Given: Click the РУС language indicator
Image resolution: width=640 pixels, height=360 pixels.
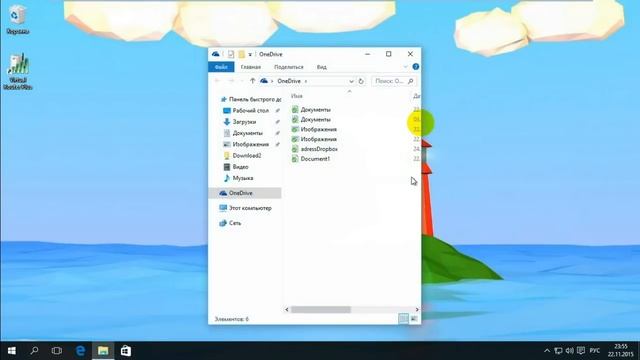Looking at the screenshot, I should 595,351.
